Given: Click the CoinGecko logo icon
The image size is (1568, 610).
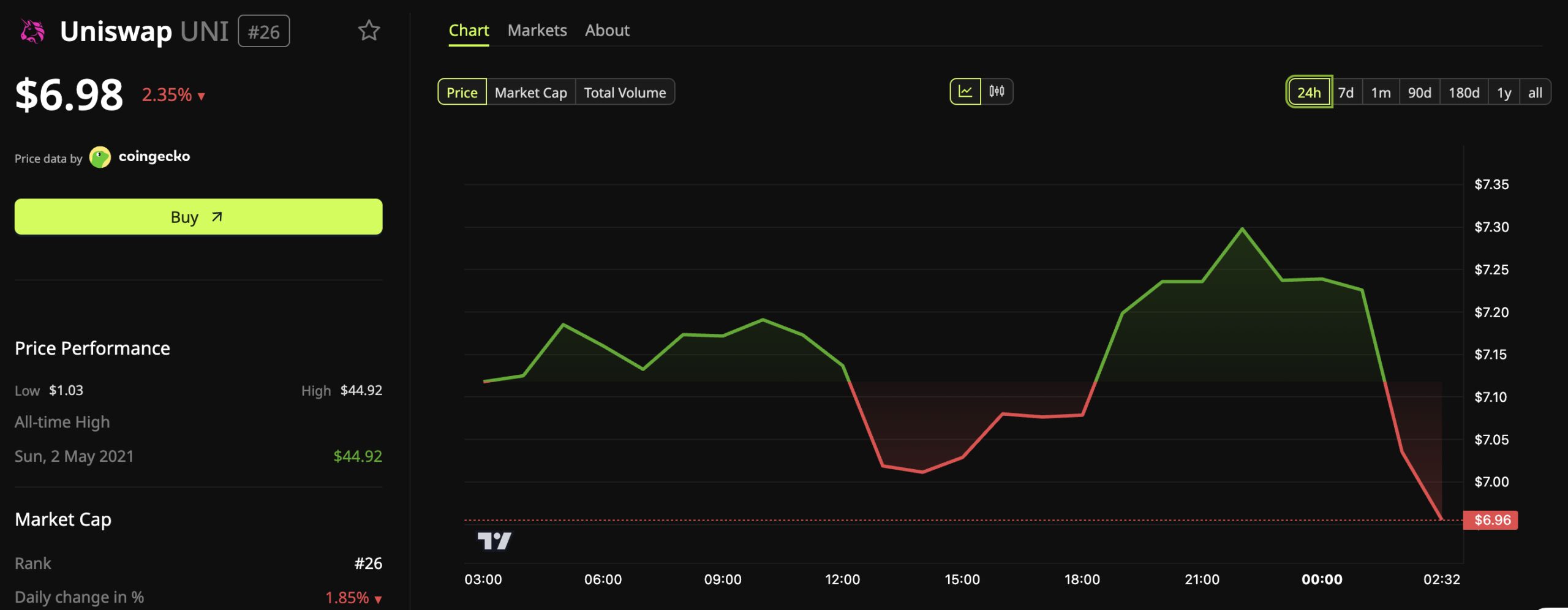Looking at the screenshot, I should [x=100, y=157].
